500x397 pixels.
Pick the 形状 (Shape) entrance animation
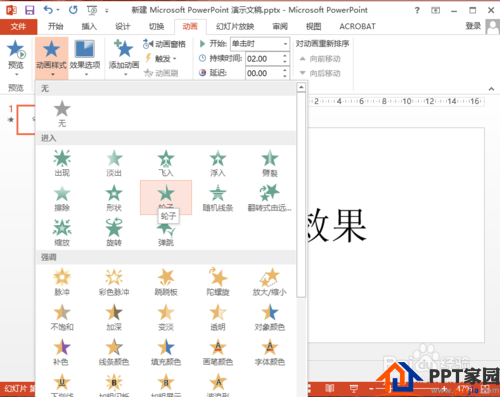pos(114,198)
